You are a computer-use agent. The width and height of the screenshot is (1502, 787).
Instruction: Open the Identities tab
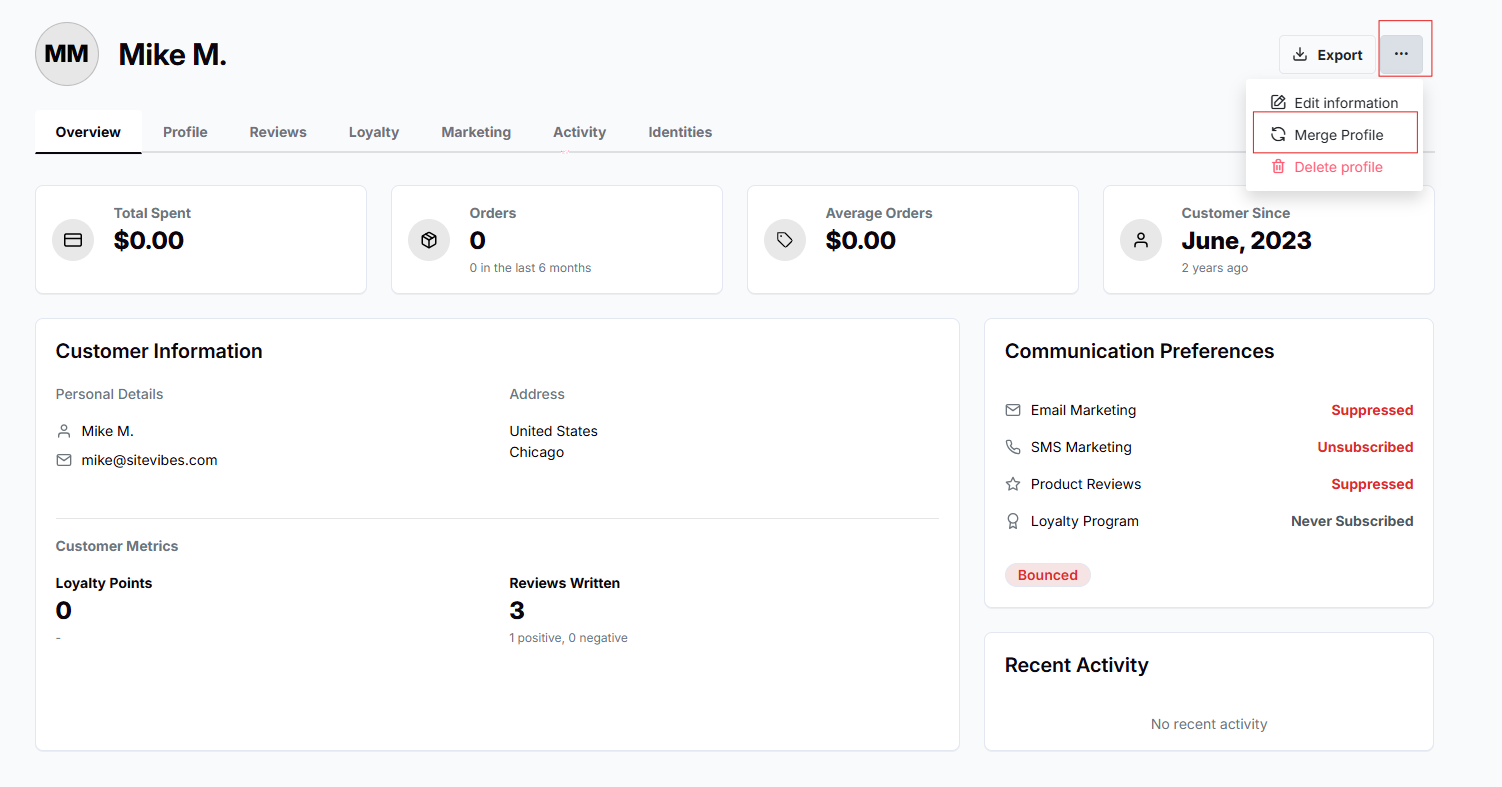[680, 132]
